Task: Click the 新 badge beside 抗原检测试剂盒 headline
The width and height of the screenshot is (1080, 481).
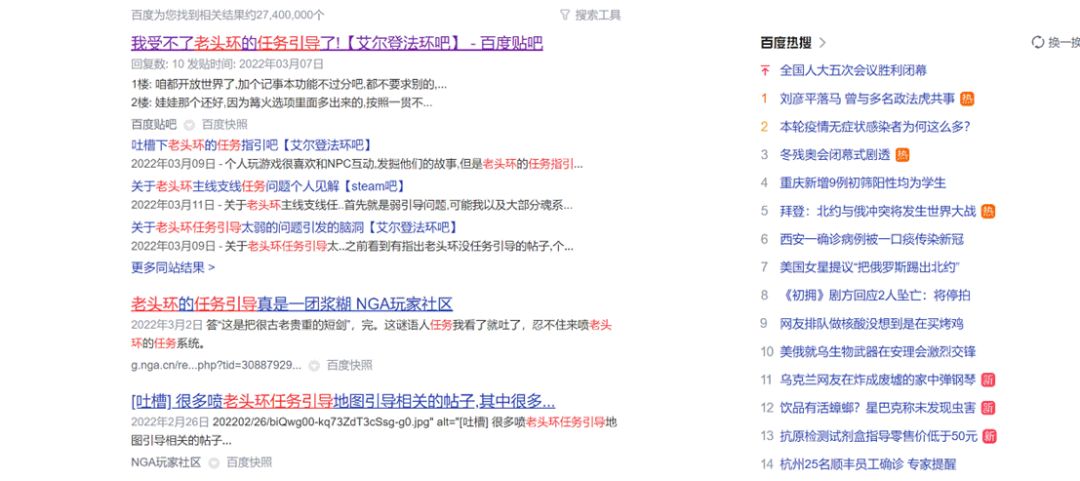Action: tap(989, 436)
